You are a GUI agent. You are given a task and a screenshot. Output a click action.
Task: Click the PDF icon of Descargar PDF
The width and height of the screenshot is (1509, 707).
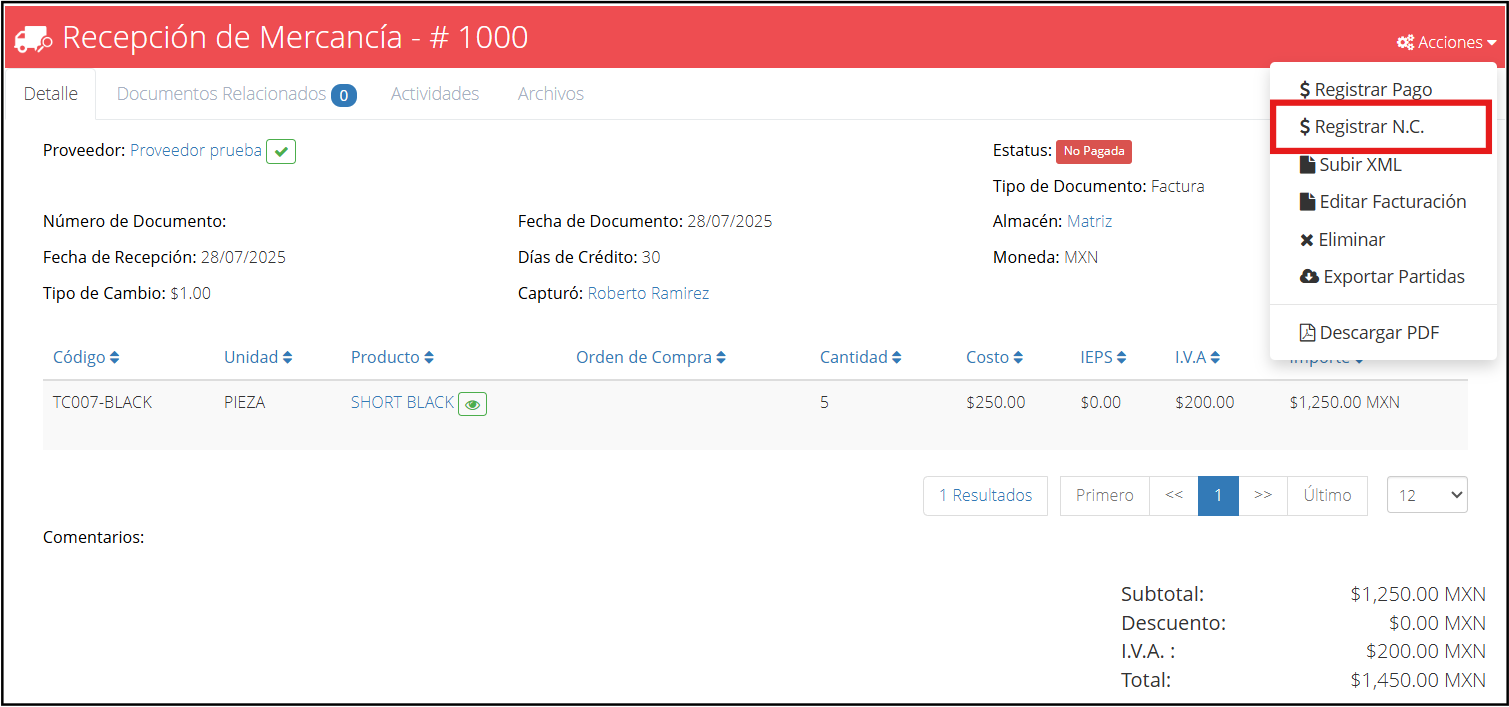(1307, 332)
